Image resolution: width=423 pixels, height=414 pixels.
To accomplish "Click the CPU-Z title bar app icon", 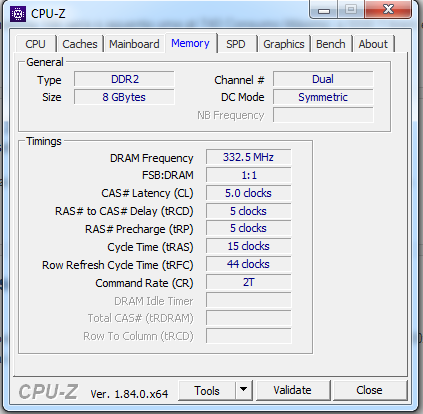I will click(x=18, y=14).
